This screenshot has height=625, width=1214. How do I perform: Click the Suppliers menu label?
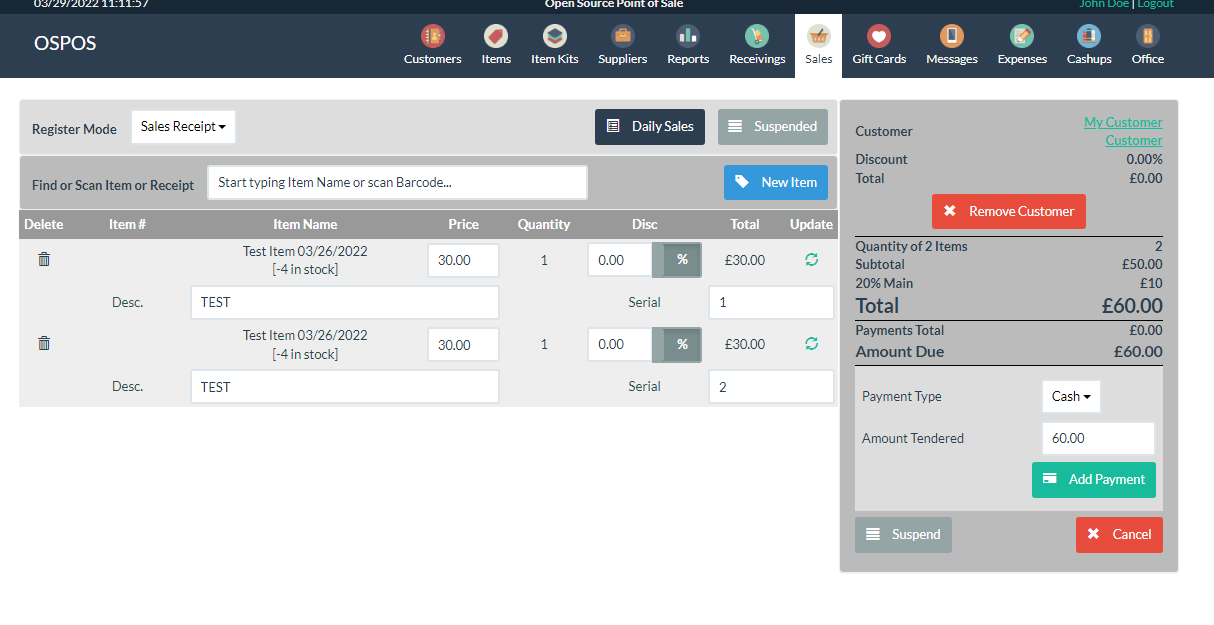622,59
